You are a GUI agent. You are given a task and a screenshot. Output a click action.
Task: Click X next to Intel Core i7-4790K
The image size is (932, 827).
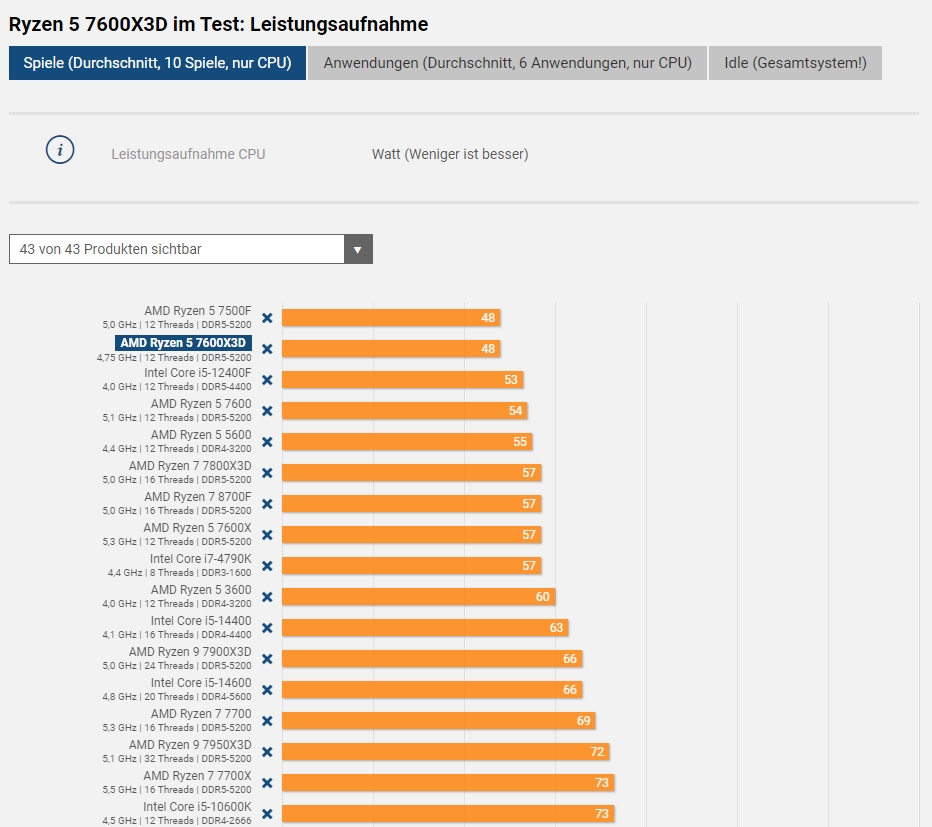pos(267,566)
